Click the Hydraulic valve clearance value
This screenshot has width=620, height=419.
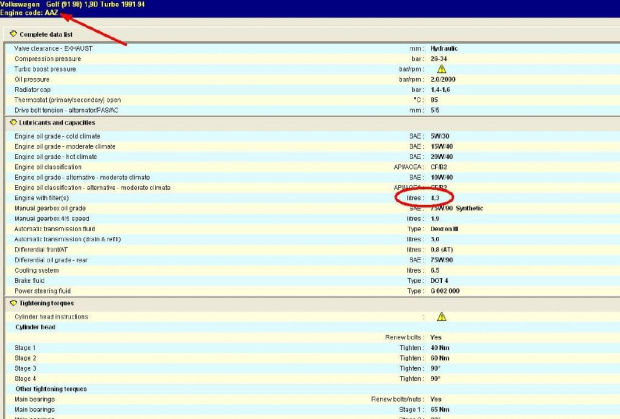click(x=444, y=48)
